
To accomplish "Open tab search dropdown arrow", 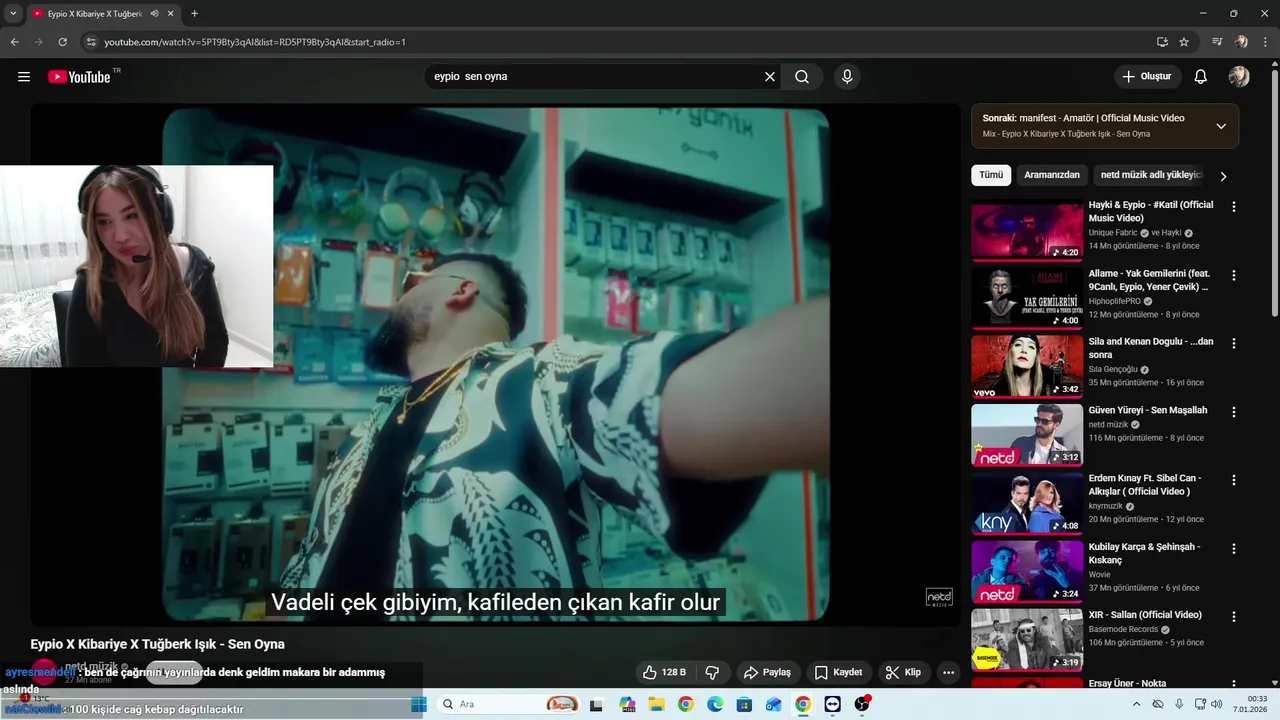I will point(13,14).
